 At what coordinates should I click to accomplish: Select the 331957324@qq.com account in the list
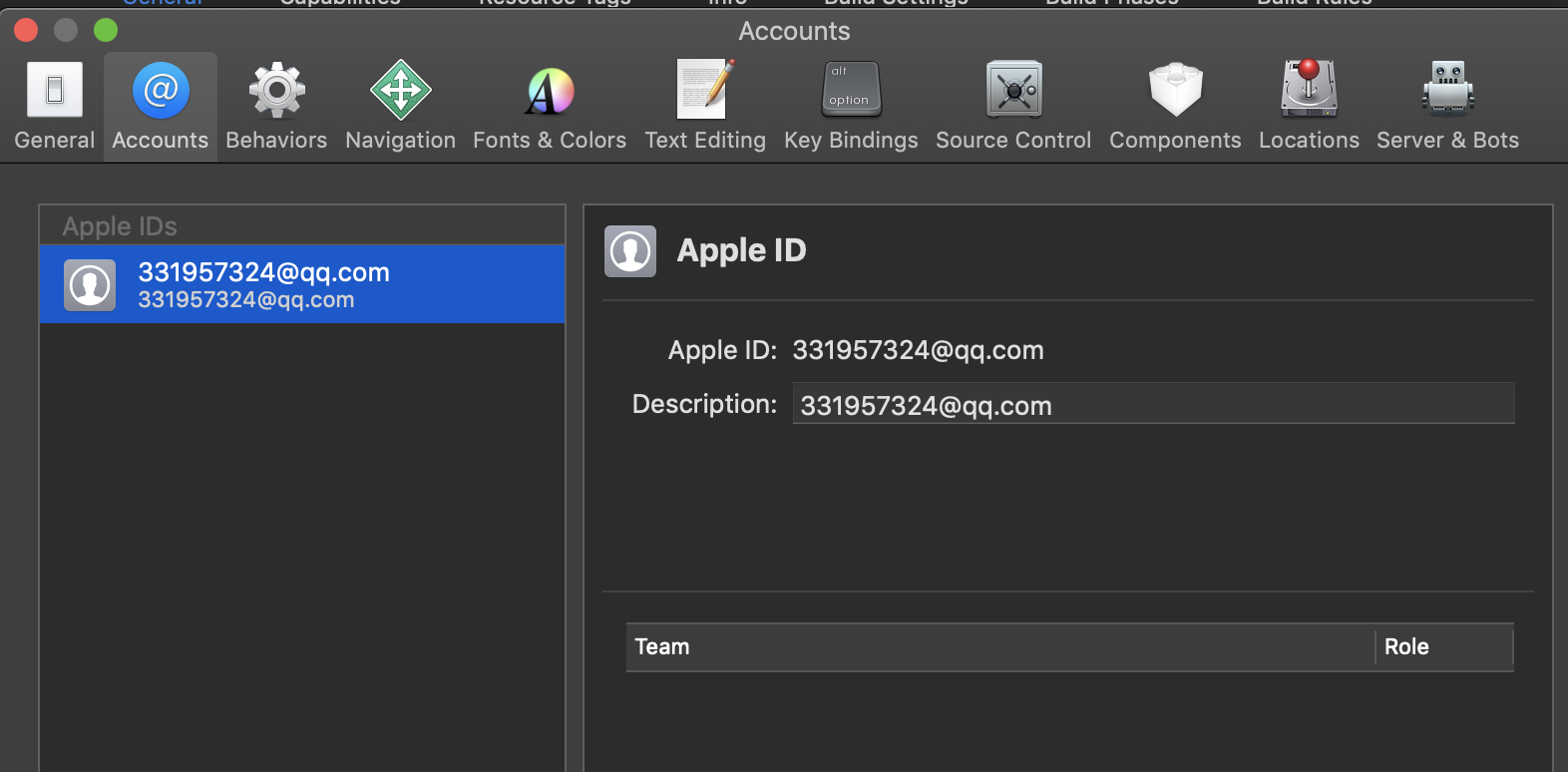coord(301,284)
